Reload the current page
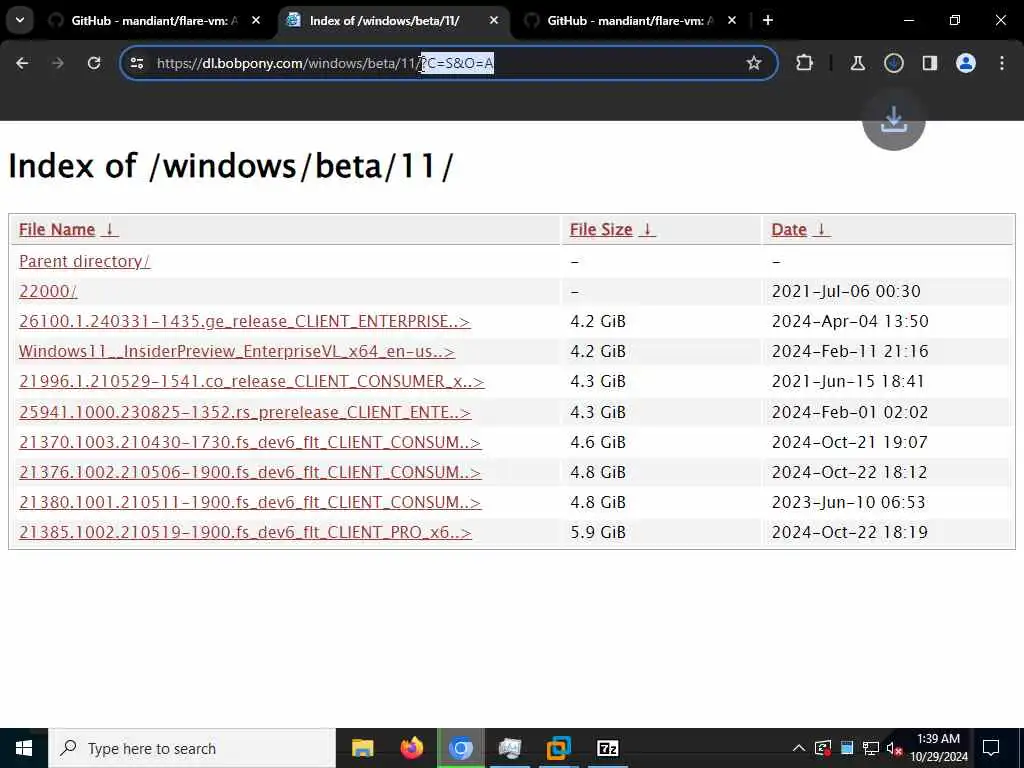 94,63
